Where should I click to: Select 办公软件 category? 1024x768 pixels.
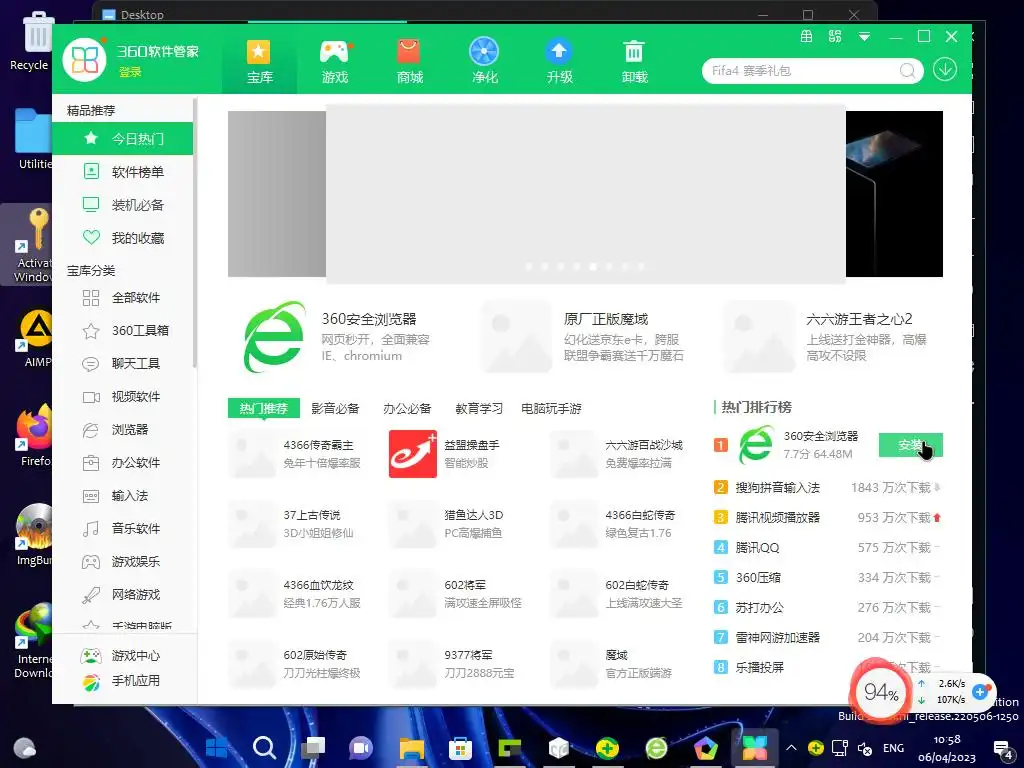coord(123,462)
